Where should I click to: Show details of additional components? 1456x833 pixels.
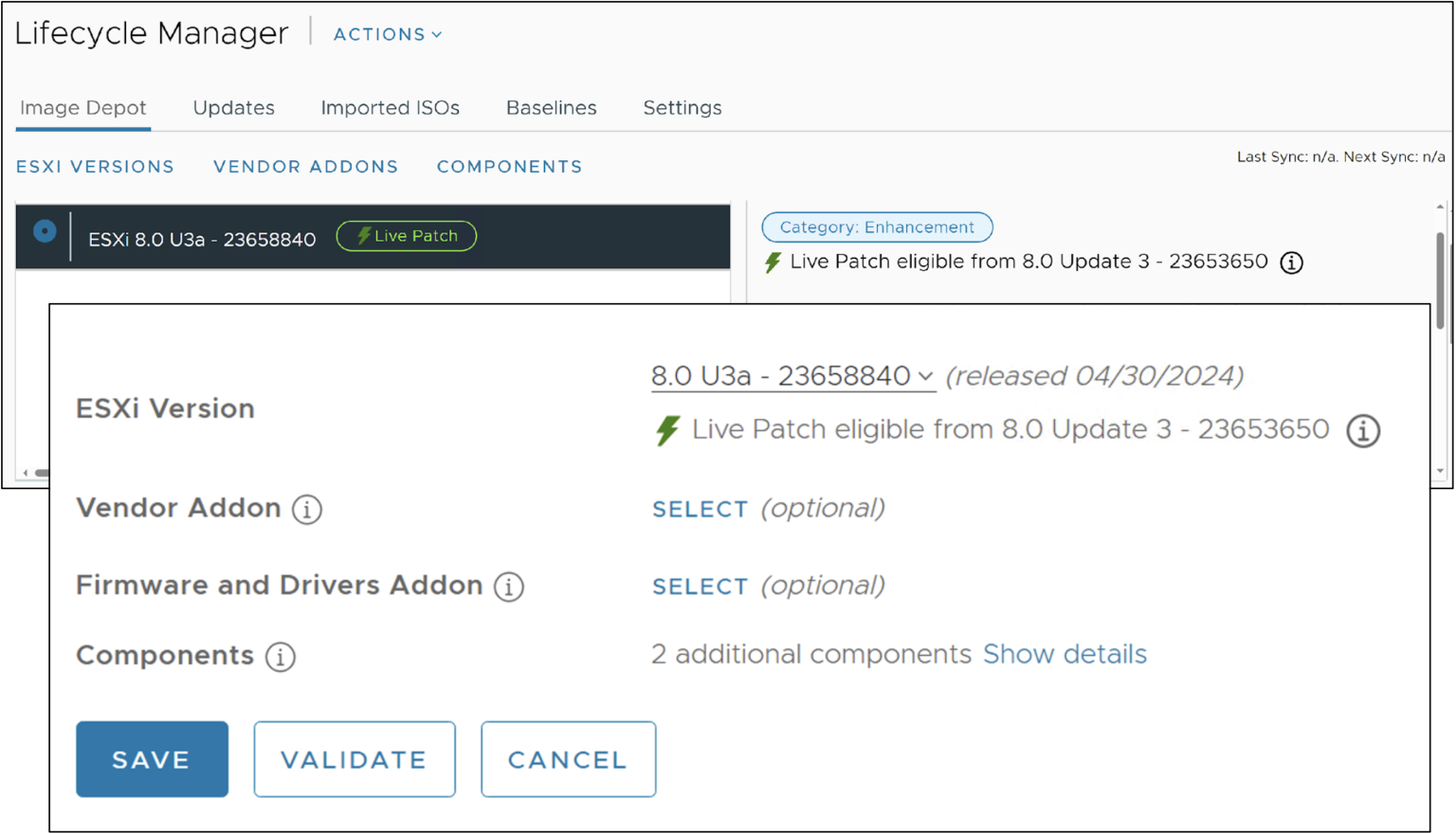[1065, 654]
